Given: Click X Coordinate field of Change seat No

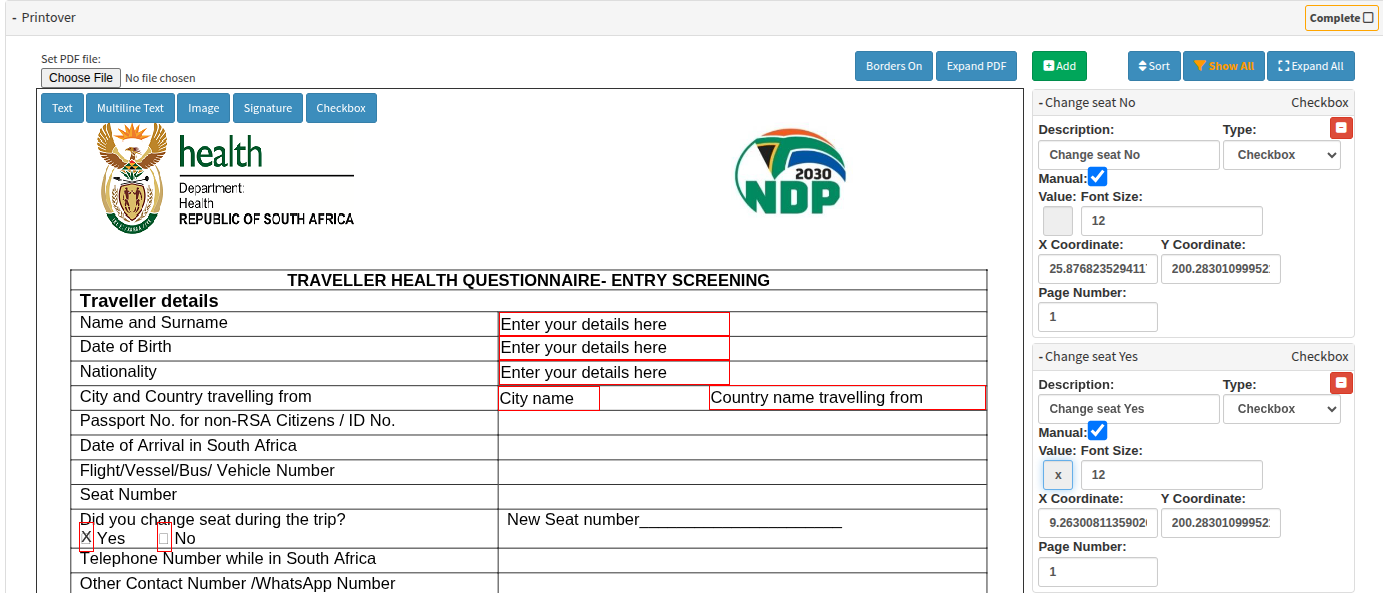Looking at the screenshot, I should 1098,269.
